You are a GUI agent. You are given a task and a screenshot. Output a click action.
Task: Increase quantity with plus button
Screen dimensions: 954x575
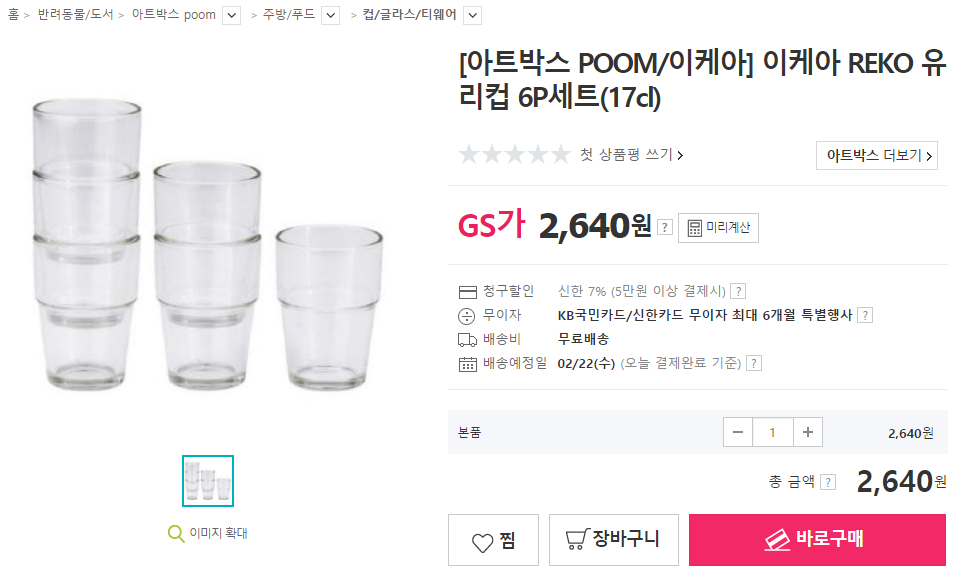tap(807, 433)
